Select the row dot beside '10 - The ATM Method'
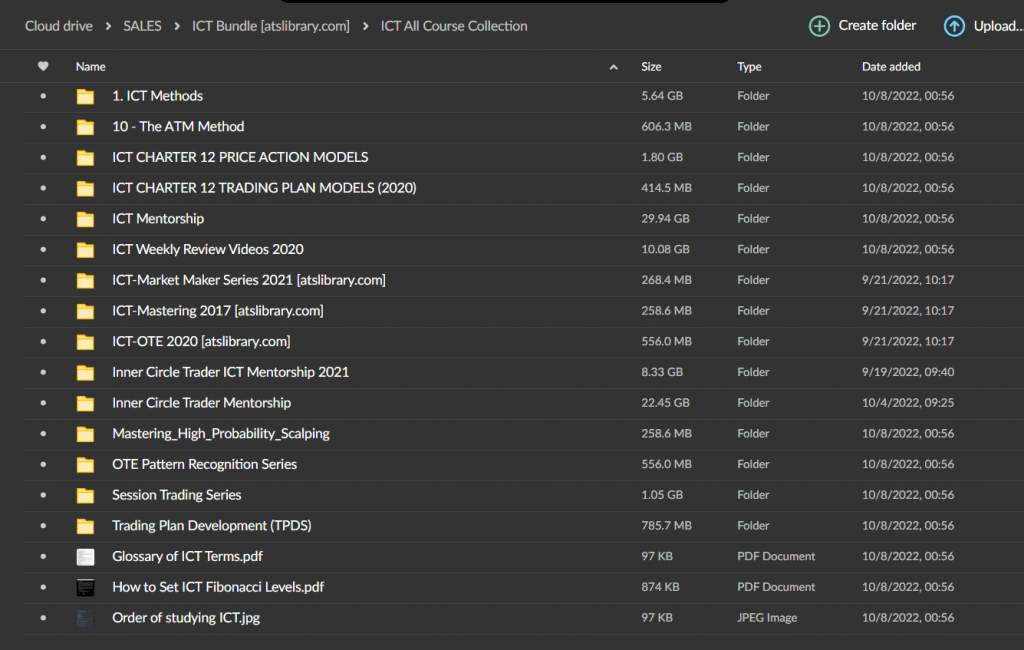1024x650 pixels. [41, 127]
